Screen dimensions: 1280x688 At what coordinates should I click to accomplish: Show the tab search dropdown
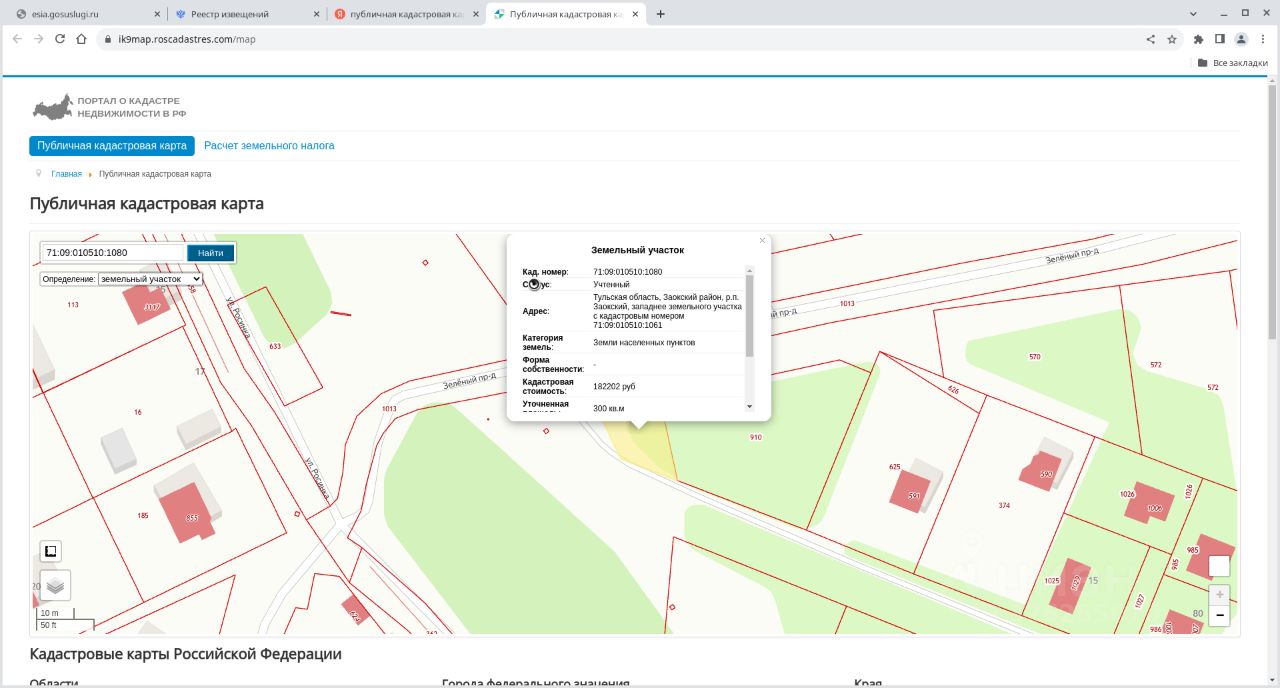[x=1193, y=13]
